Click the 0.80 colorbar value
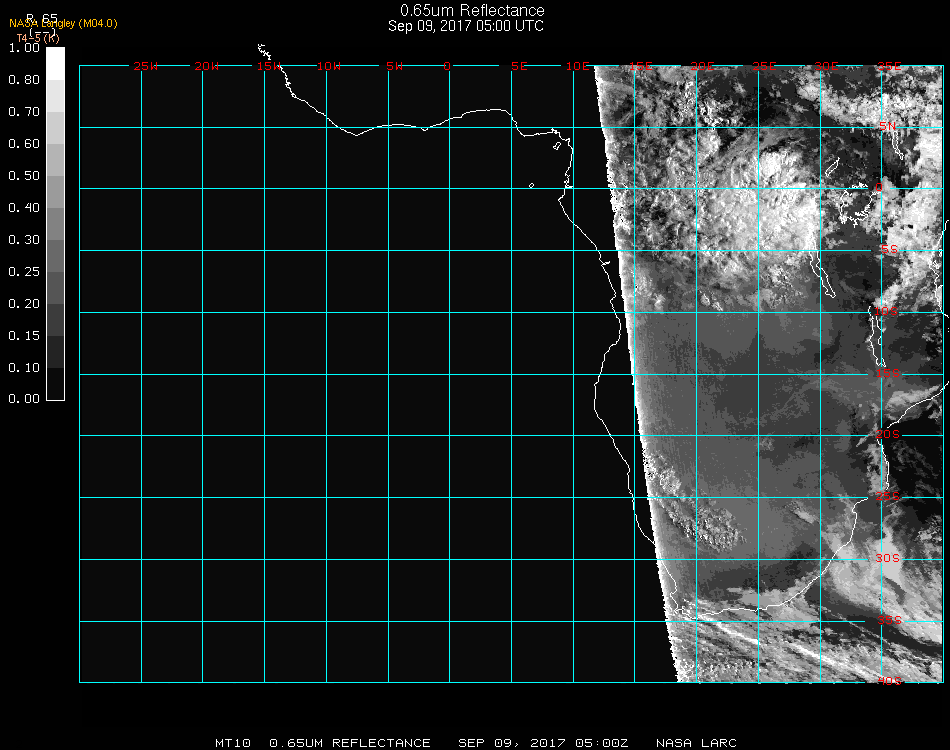The width and height of the screenshot is (950, 750). [24, 80]
